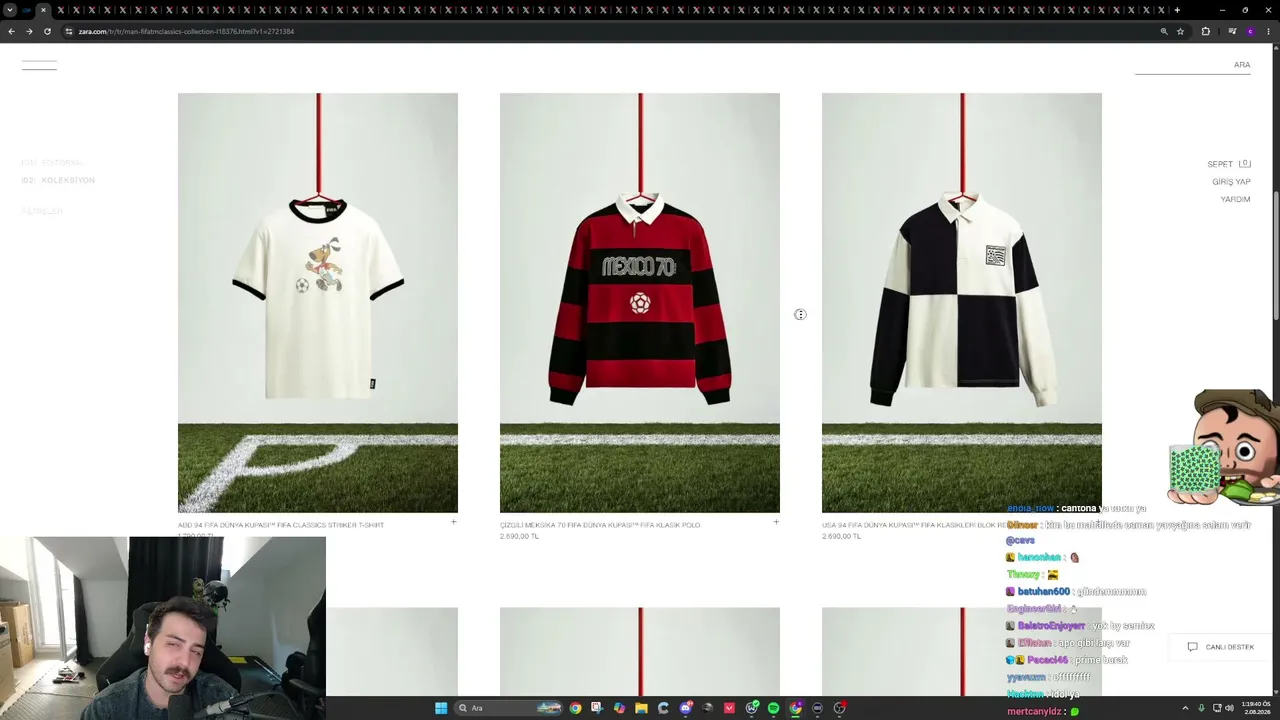Click the 2.690,00 TL price under Mexico polo
Screen dimensions: 1280x720
[x=519, y=536]
